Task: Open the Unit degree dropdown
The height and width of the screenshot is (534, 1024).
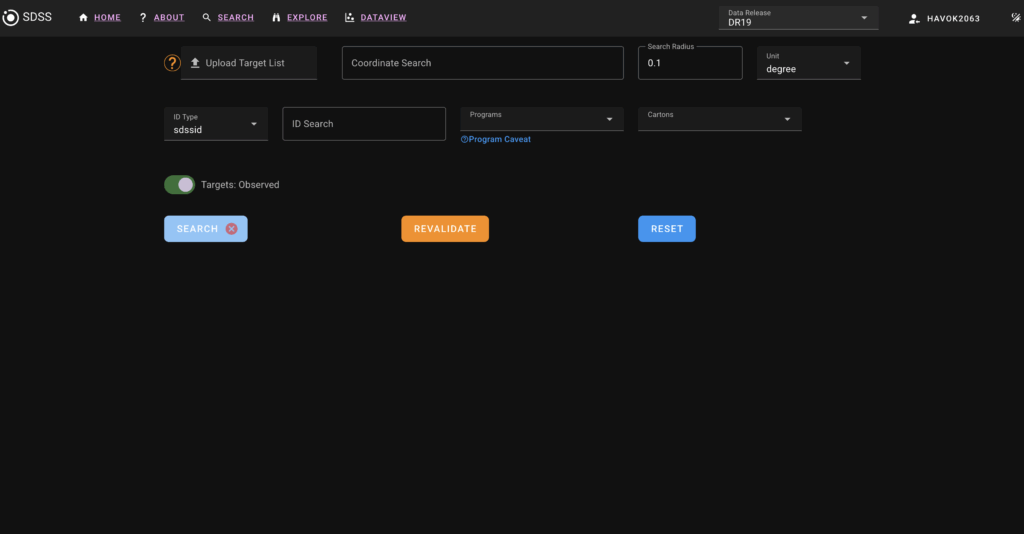Action: coord(808,63)
